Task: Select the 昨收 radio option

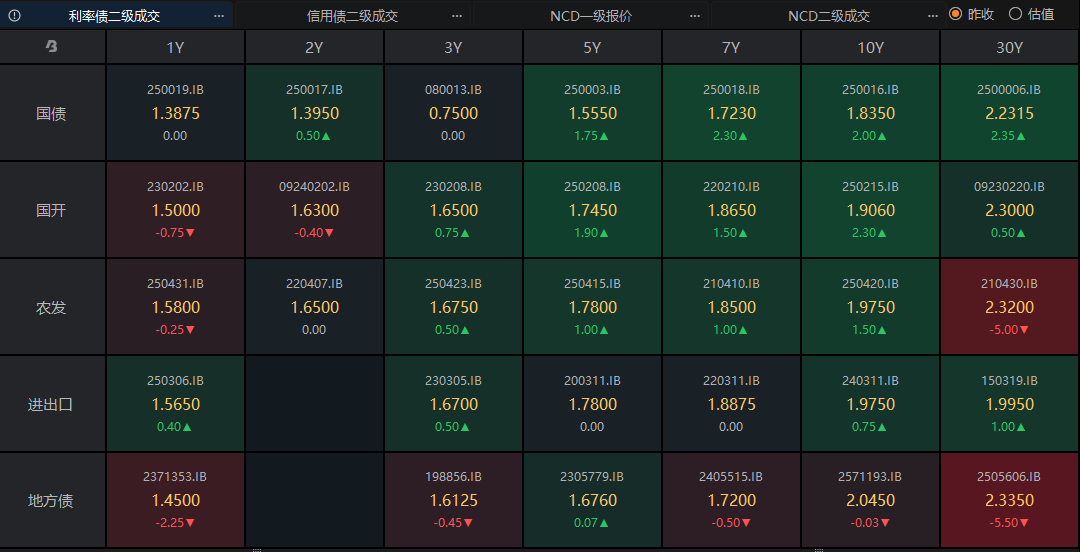Action: (956, 14)
